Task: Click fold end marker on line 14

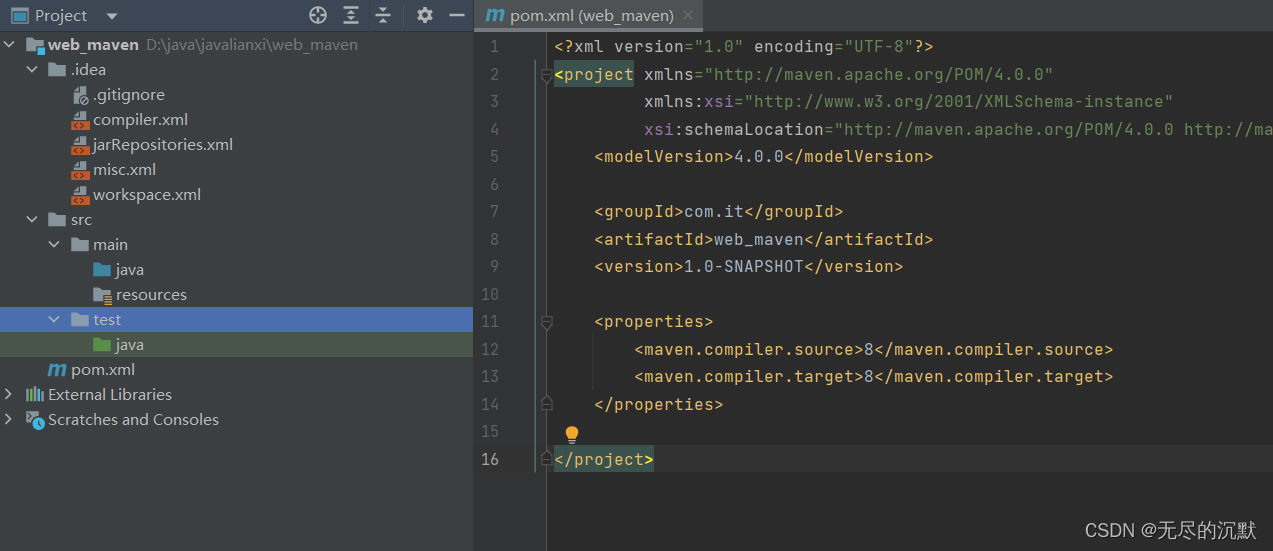Action: (x=546, y=404)
